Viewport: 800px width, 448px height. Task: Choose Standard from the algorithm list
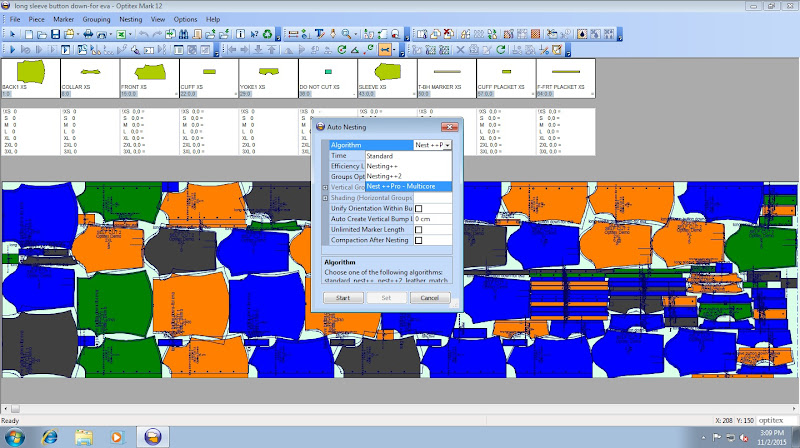click(408, 156)
